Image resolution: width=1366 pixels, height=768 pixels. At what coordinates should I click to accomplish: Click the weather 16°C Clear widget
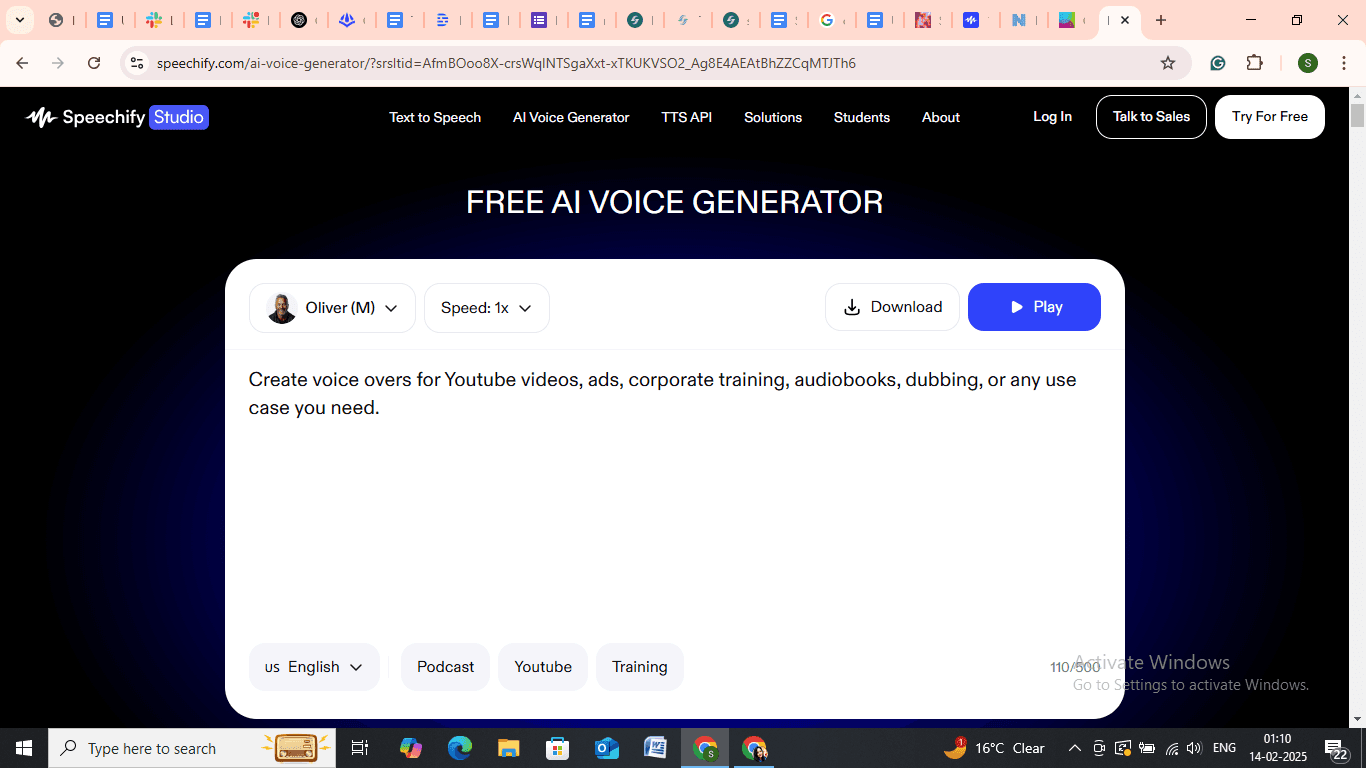pos(995,748)
